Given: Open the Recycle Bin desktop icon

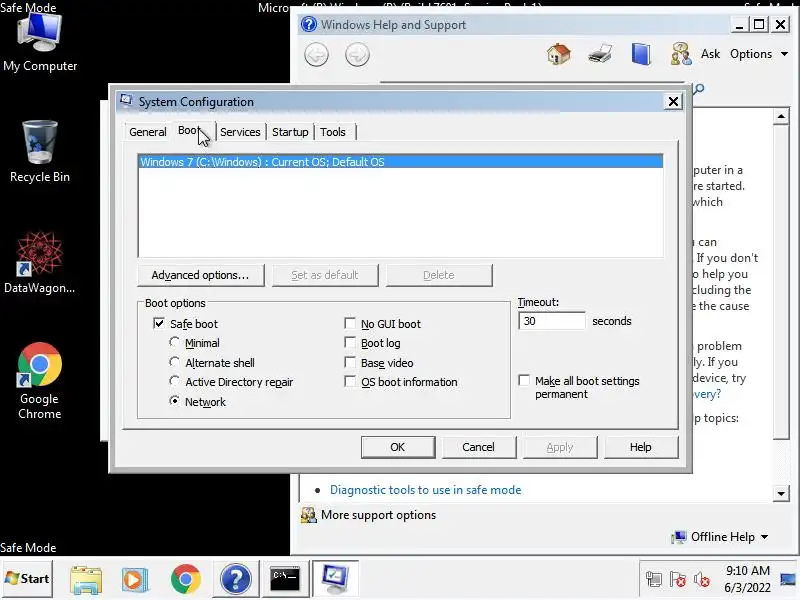Looking at the screenshot, I should [x=40, y=151].
